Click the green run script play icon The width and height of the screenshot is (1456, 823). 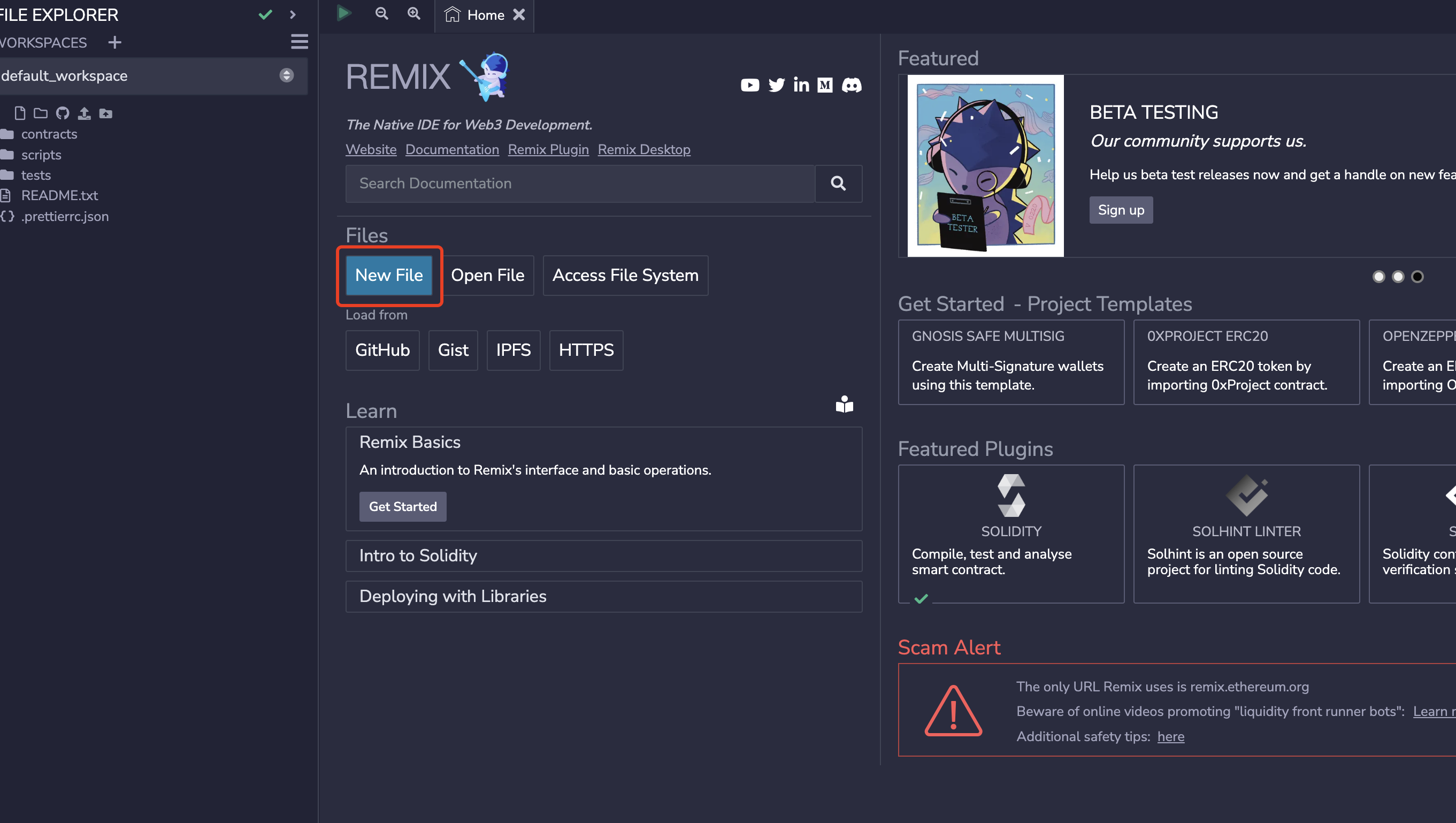[x=343, y=13]
